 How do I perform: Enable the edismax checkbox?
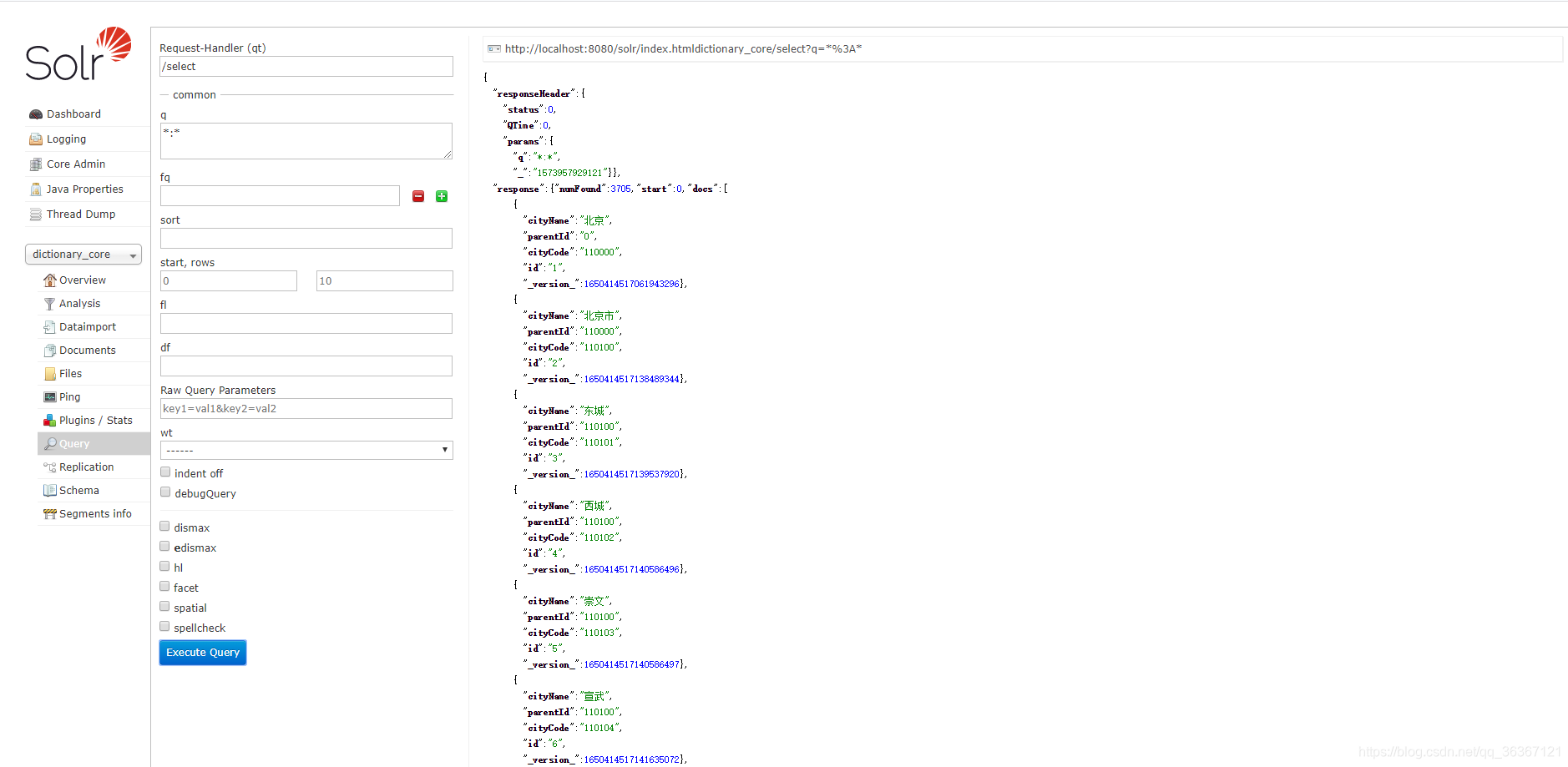[164, 547]
